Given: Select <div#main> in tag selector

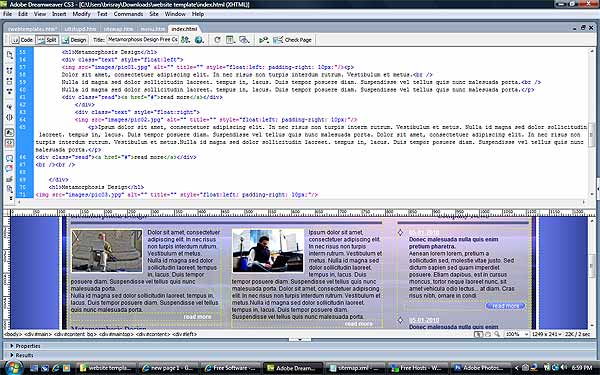Looking at the screenshot, I should [x=38, y=334].
